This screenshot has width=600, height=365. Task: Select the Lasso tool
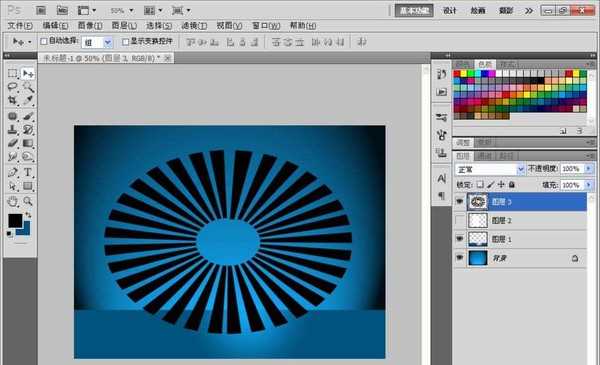(x=13, y=87)
